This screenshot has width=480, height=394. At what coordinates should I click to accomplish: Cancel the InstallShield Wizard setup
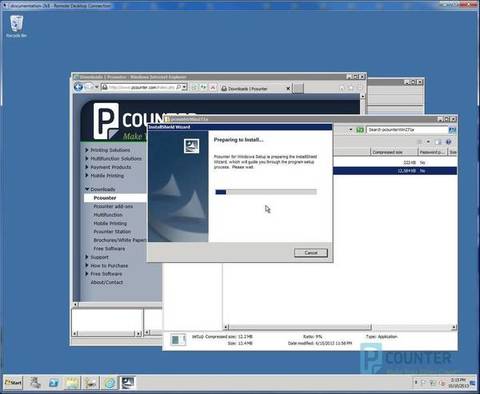[311, 253]
